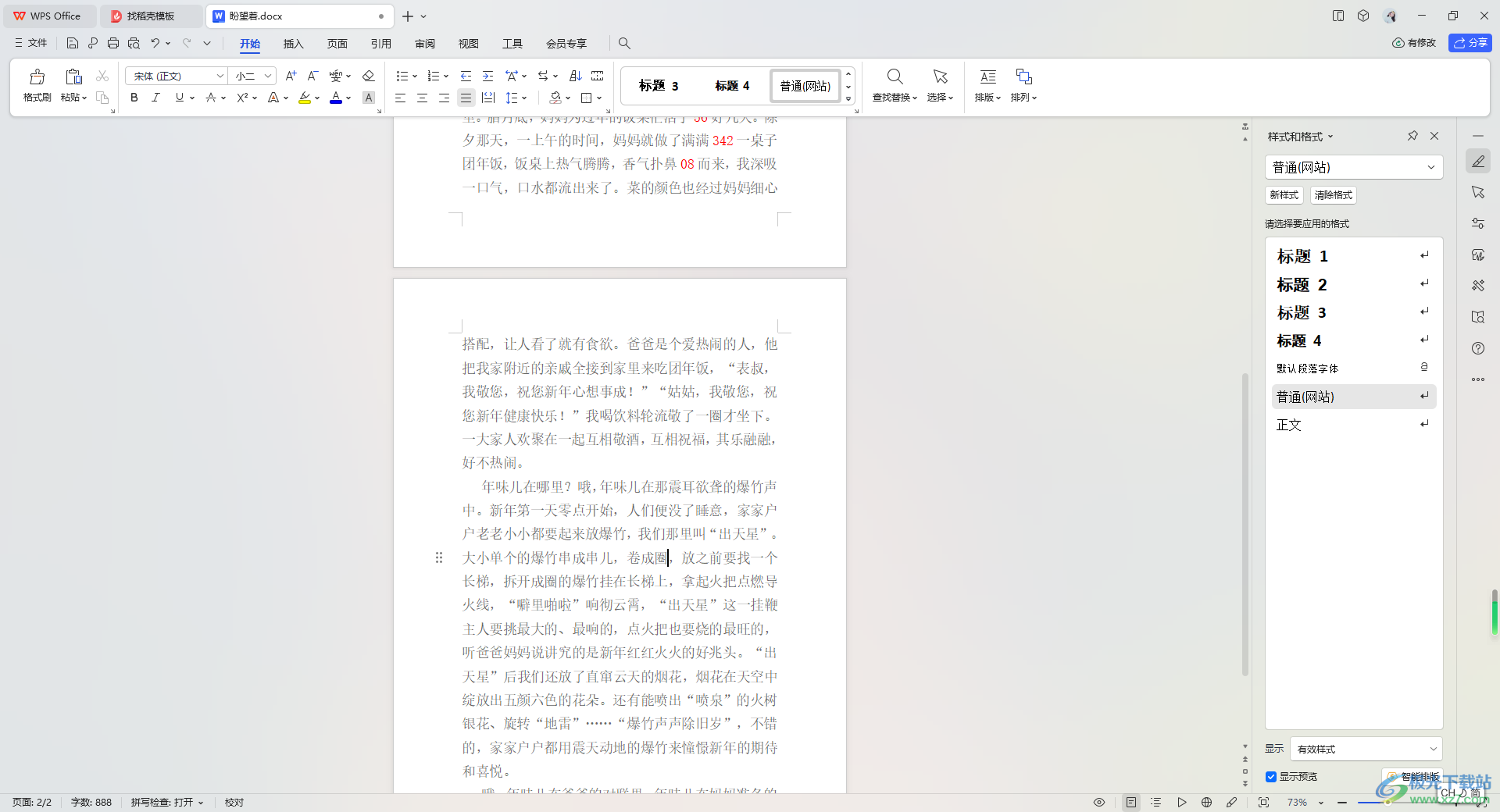Click the eye protection mode icon

click(x=1099, y=802)
